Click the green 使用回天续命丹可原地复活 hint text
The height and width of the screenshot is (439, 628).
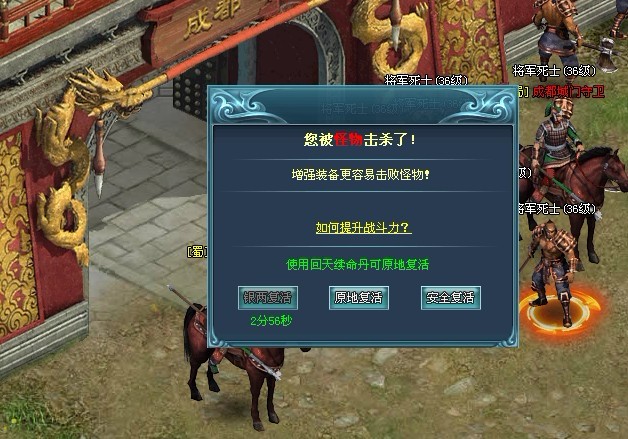click(358, 264)
